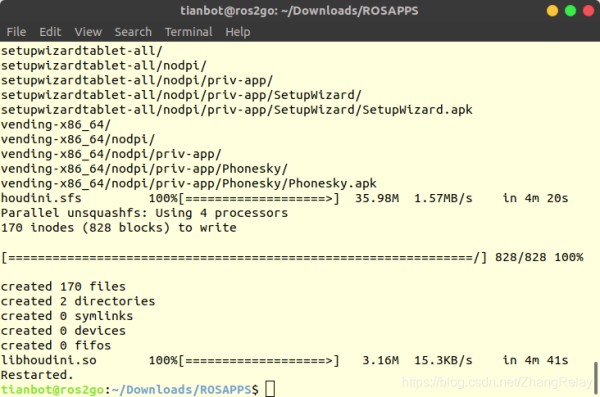Image resolution: width=600 pixels, height=397 pixels.
Task: Click the Phonesky.apk output line
Action: [x=189, y=183]
